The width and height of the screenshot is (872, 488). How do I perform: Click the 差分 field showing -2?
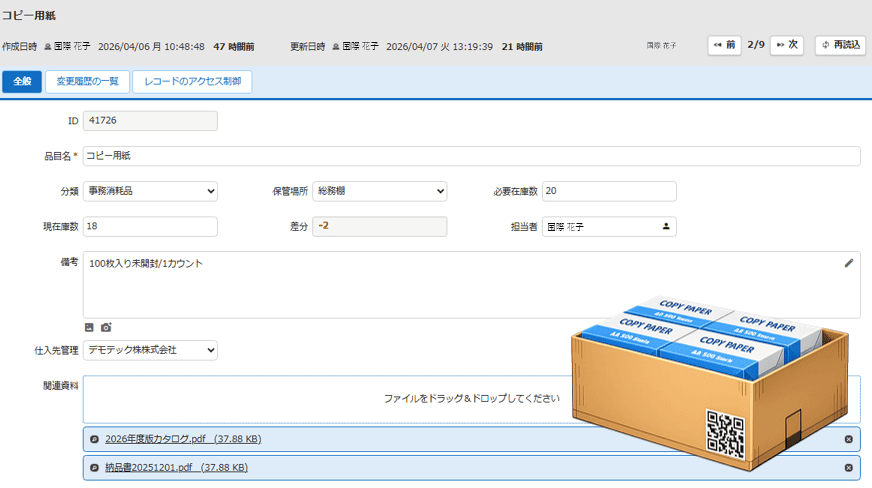[x=380, y=226]
